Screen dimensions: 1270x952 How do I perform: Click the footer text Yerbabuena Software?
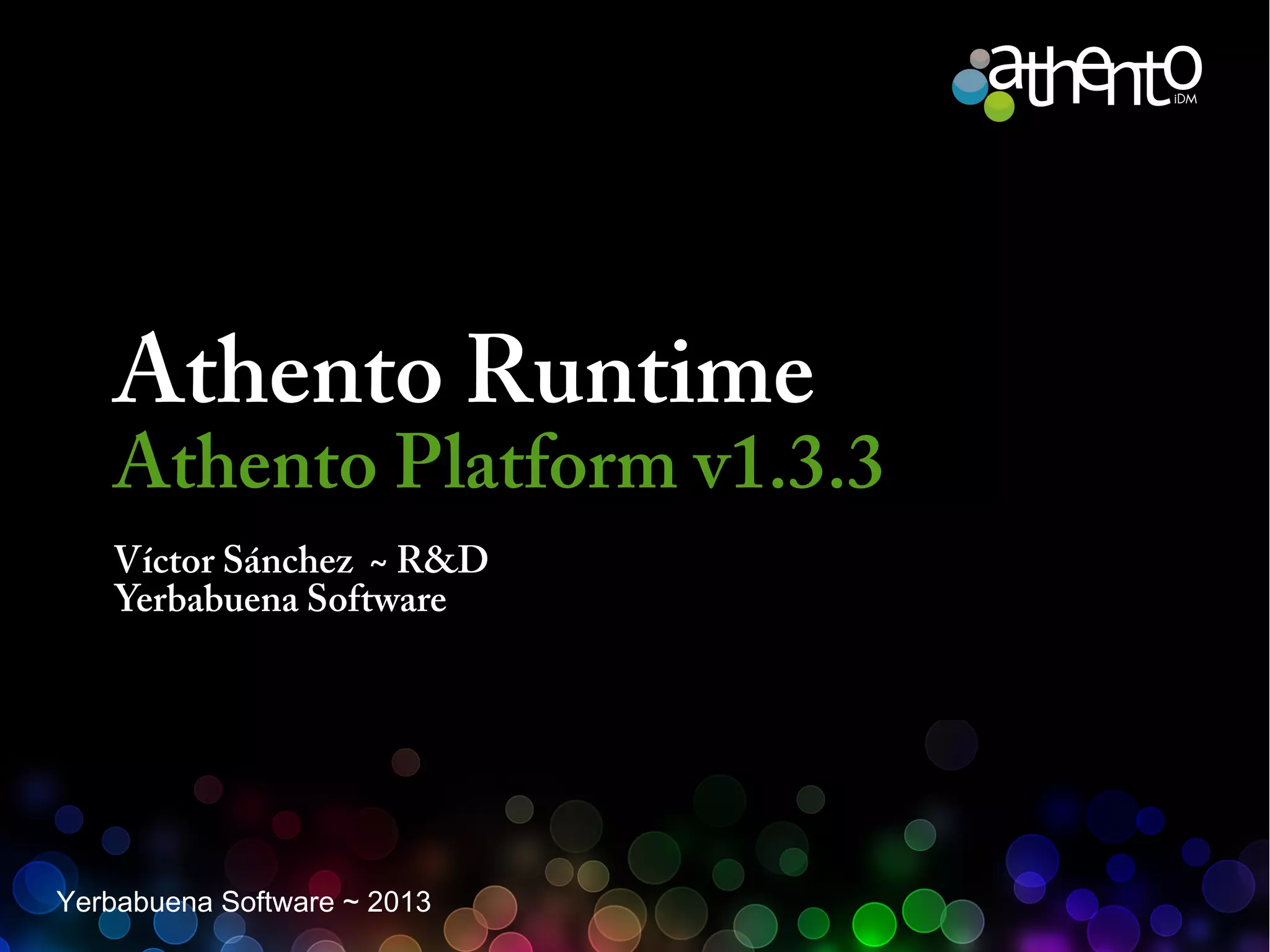(195, 902)
